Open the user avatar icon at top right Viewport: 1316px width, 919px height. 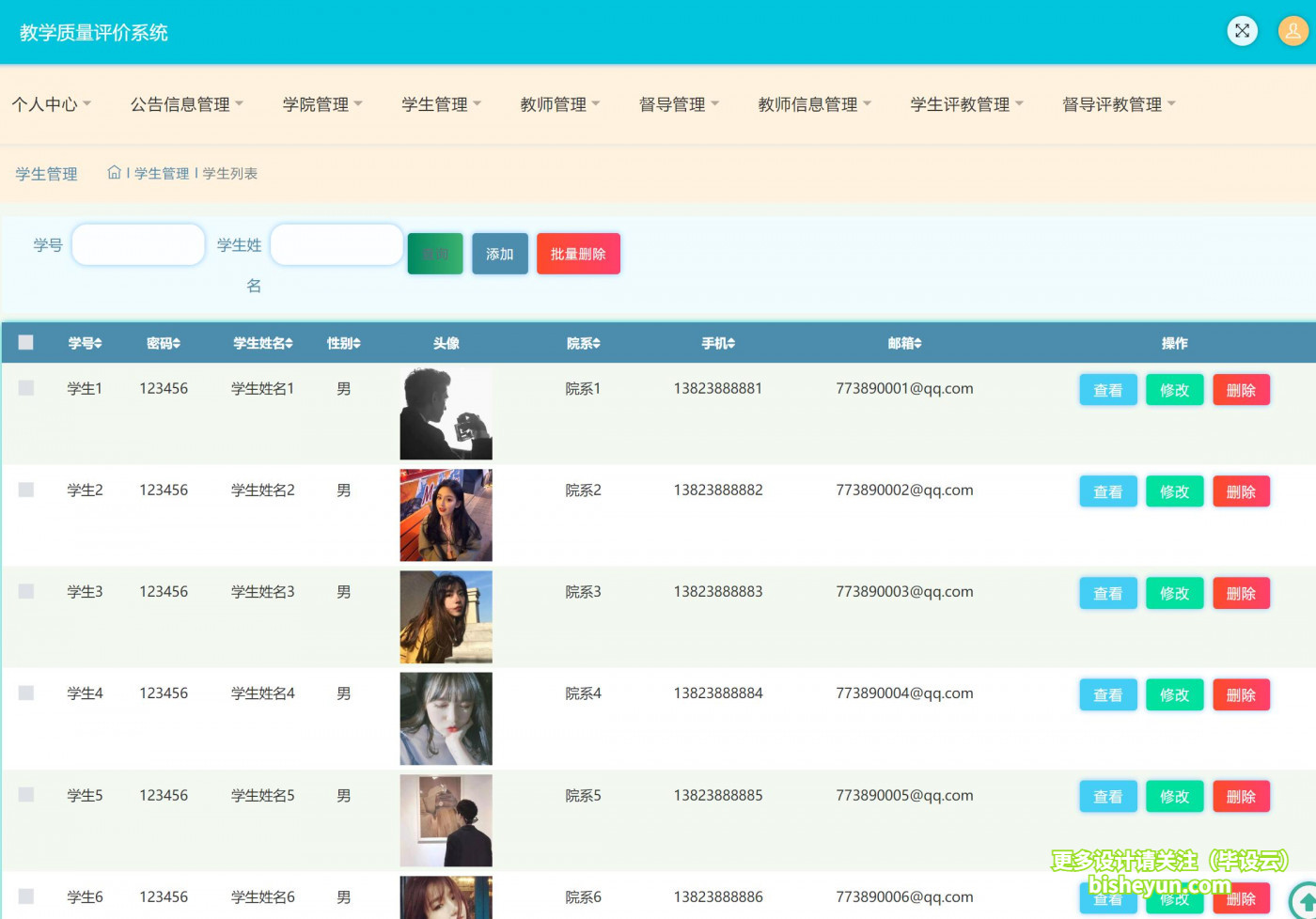pos(1292,31)
